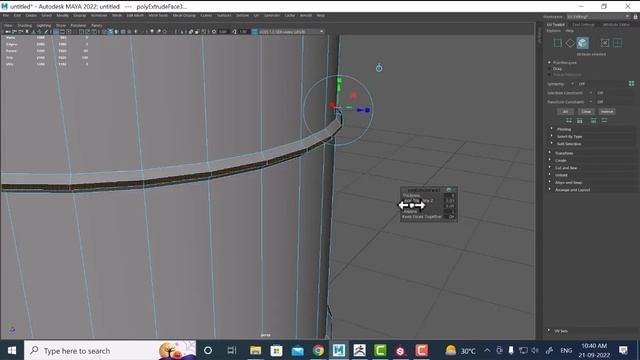This screenshot has width=640, height=360.
Task: Open Selection Constraint dropdown
Action: [591, 93]
